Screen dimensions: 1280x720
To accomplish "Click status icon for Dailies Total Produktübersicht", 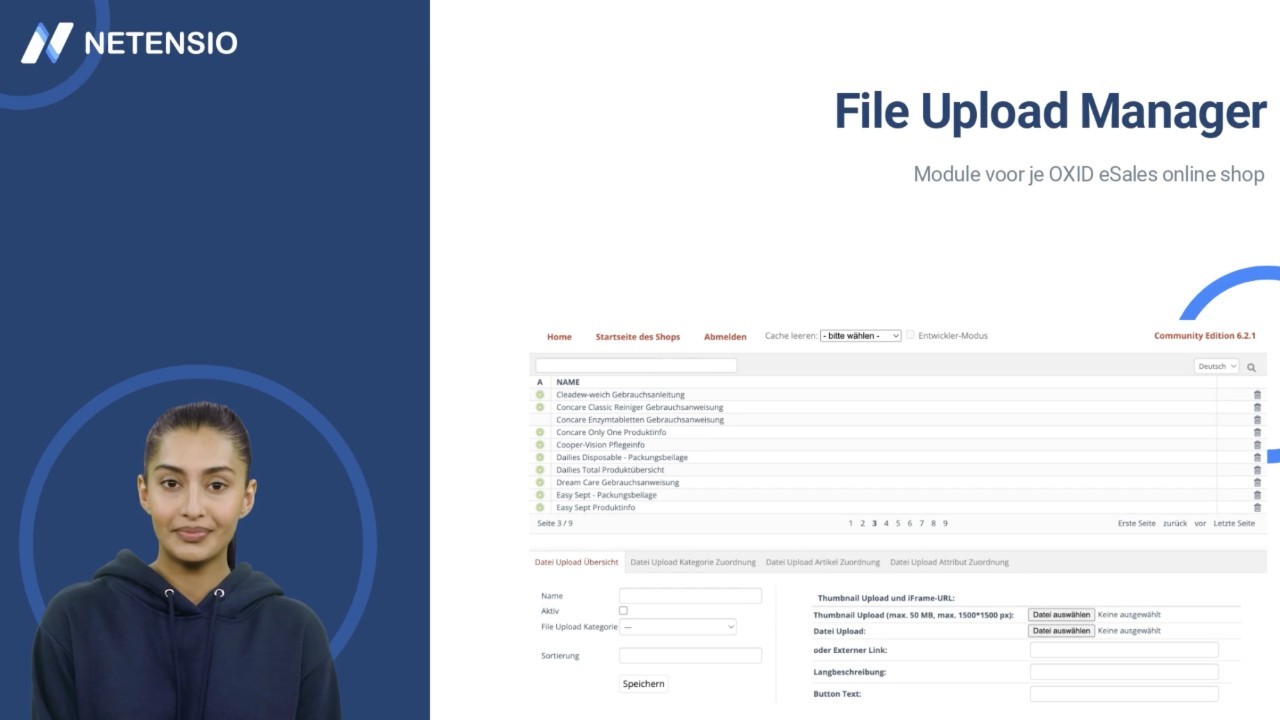I will 540,470.
